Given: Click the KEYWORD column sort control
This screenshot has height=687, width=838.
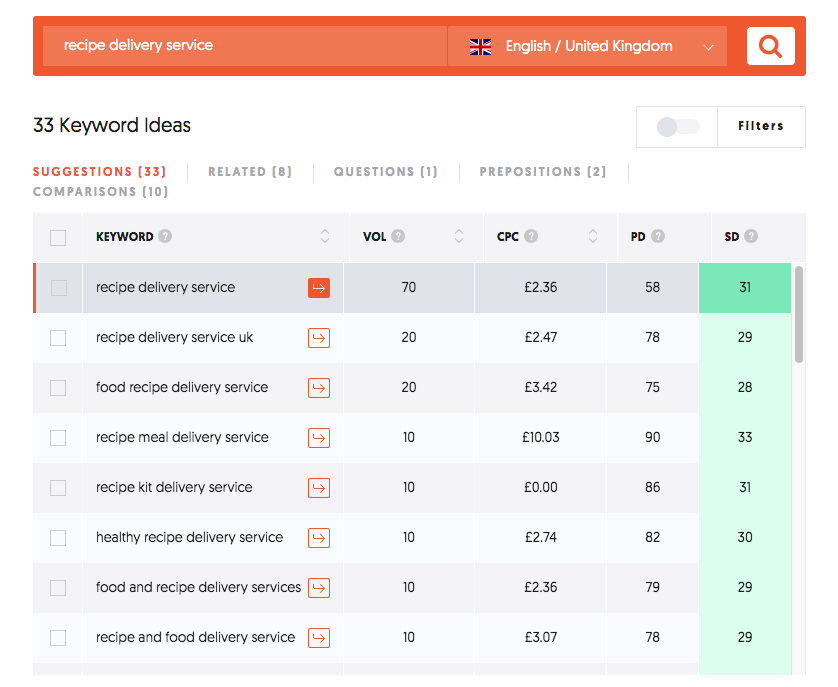Looking at the screenshot, I should 325,236.
